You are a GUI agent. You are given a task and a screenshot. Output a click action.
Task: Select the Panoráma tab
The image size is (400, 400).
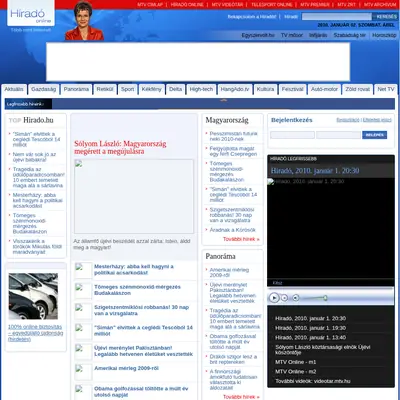tap(76, 89)
